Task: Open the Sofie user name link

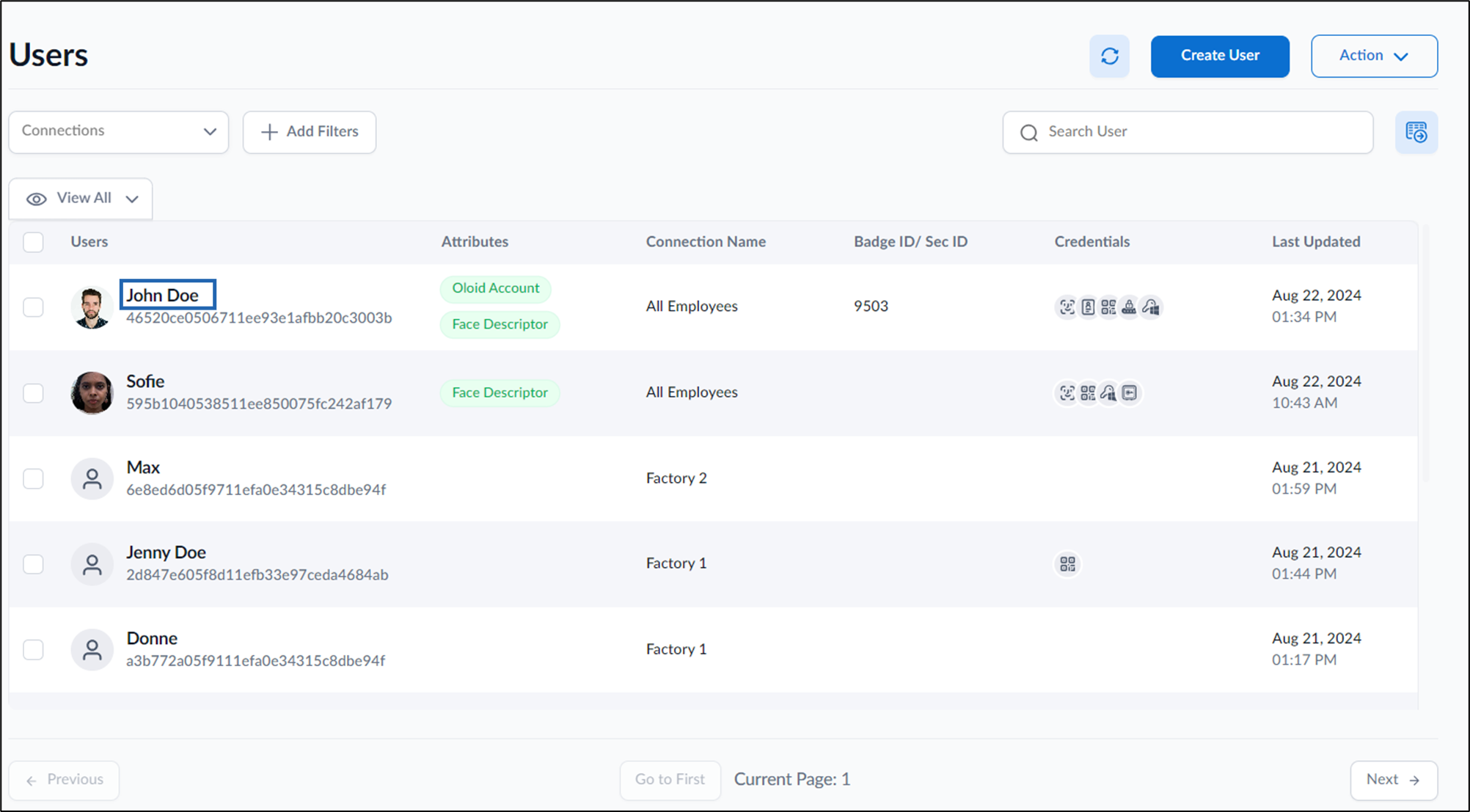Action: pyautogui.click(x=145, y=381)
